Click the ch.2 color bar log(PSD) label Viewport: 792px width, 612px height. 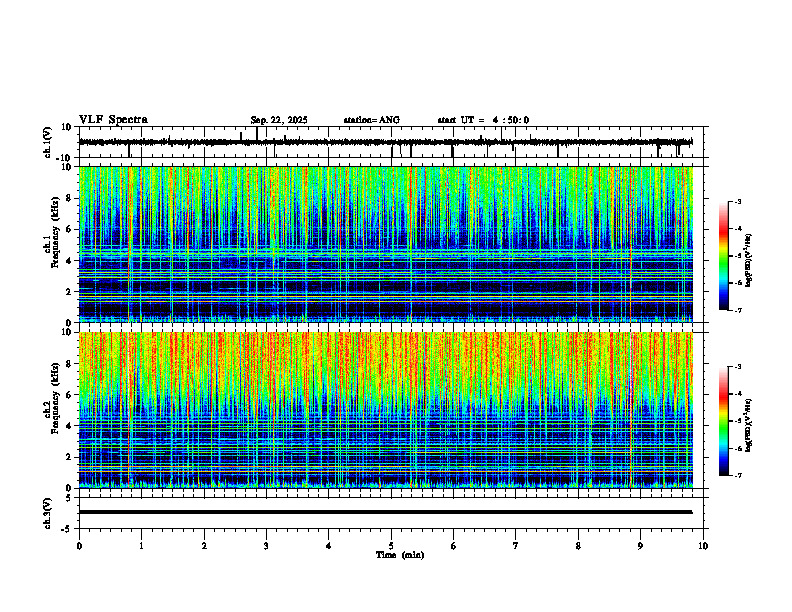(x=749, y=426)
